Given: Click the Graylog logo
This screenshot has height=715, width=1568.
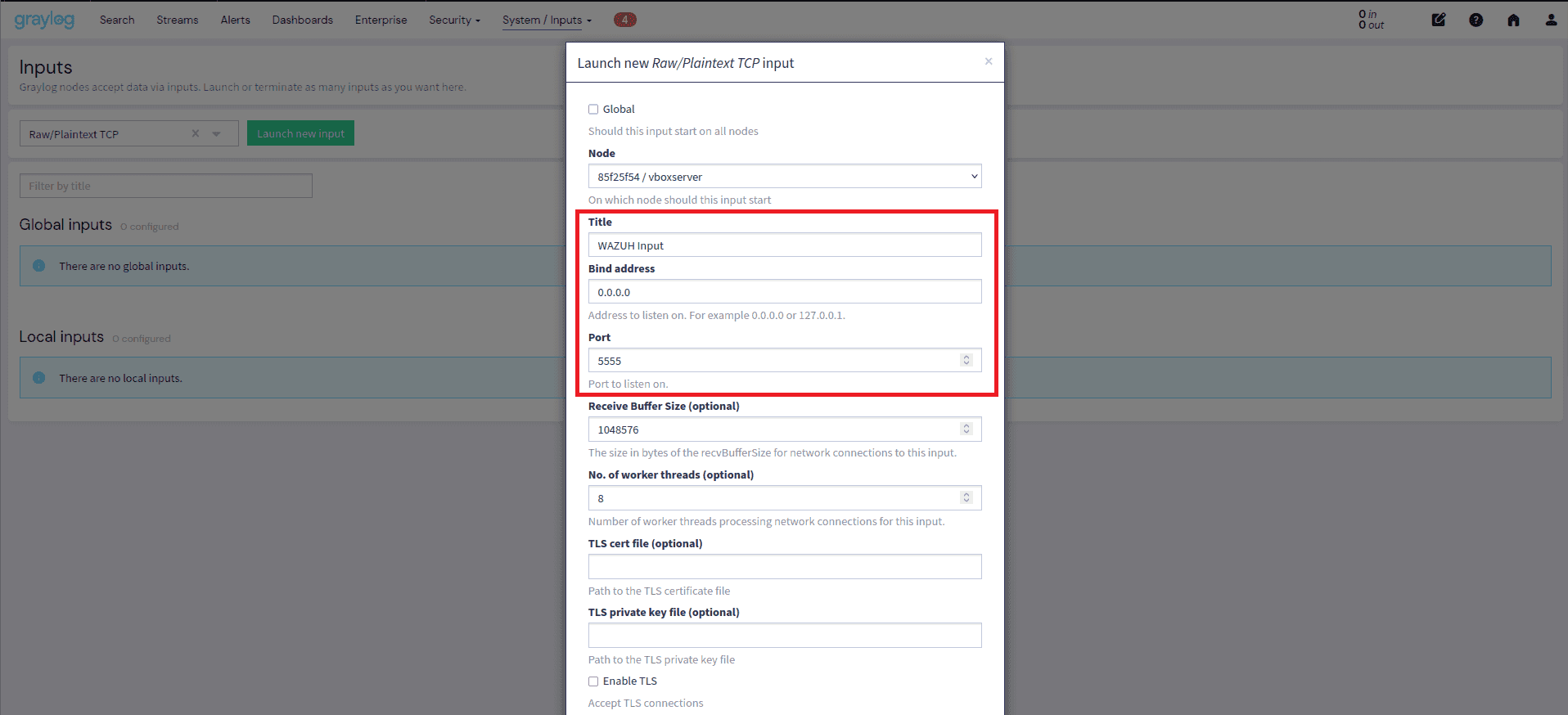Looking at the screenshot, I should (44, 20).
